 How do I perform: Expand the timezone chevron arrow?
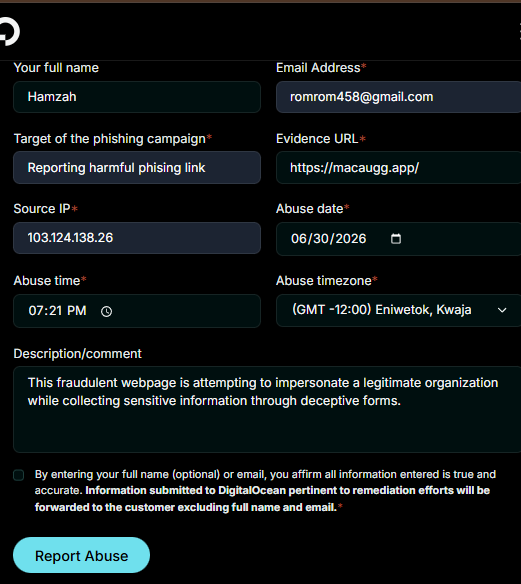pos(502,310)
